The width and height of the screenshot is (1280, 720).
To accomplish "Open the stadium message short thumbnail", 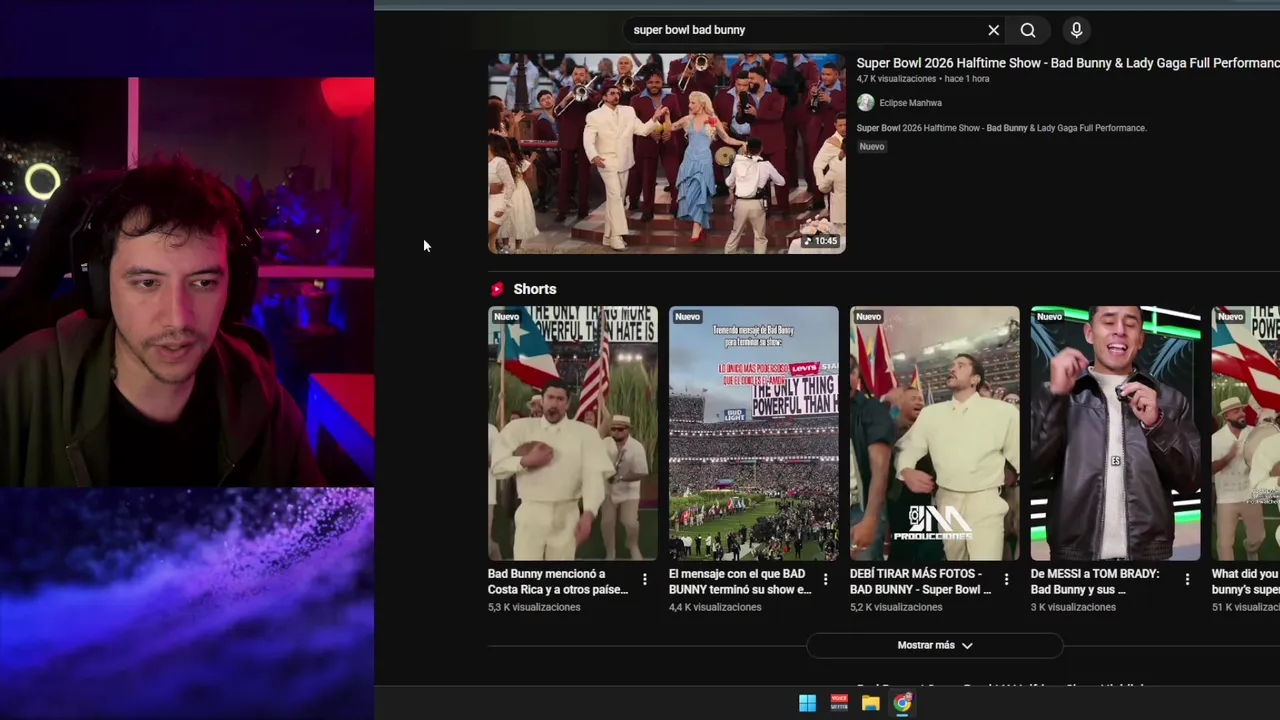I will pos(754,433).
